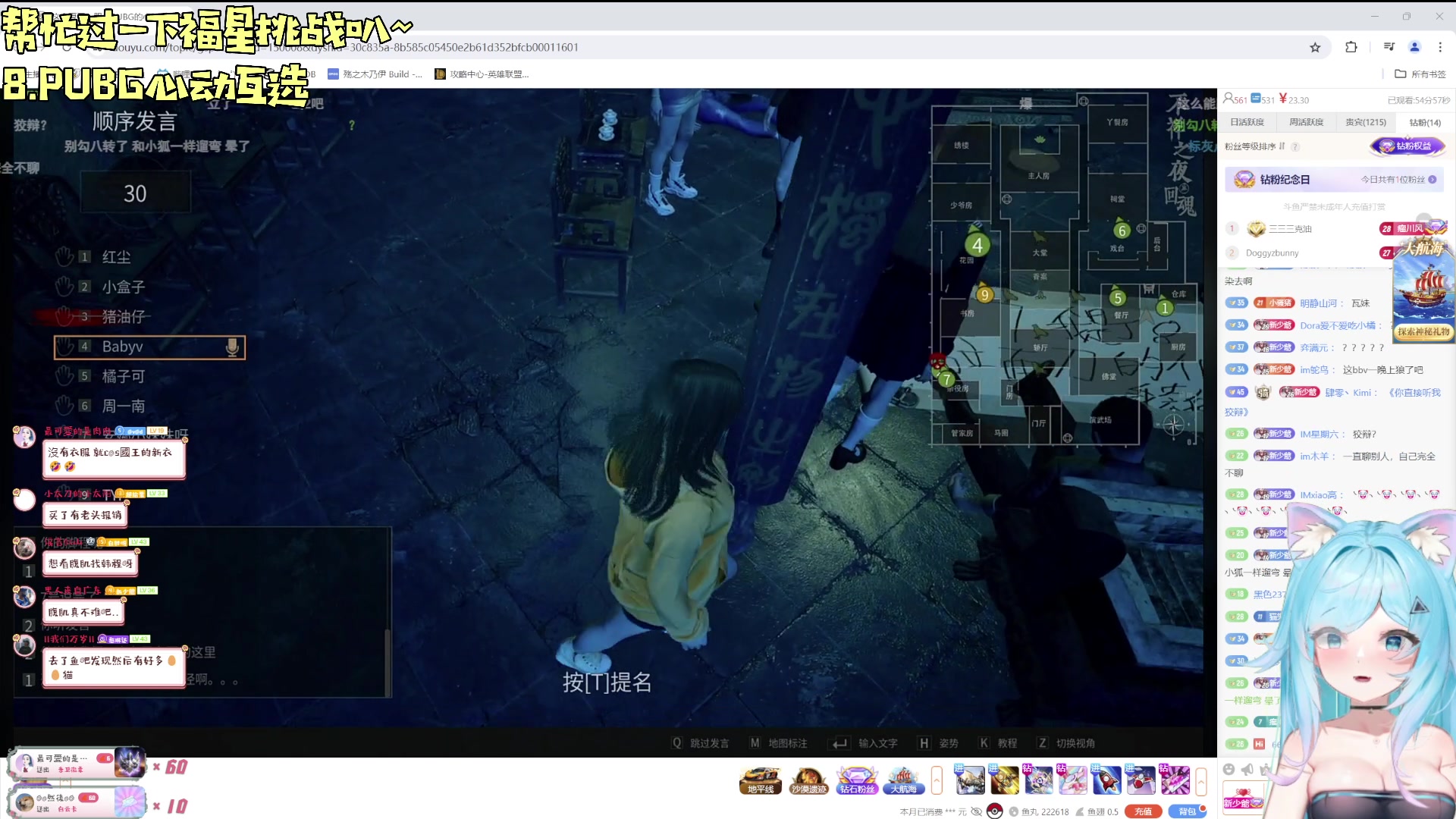The image size is (1456, 819).
Task: Open the 地平线 gift category
Action: 761,780
